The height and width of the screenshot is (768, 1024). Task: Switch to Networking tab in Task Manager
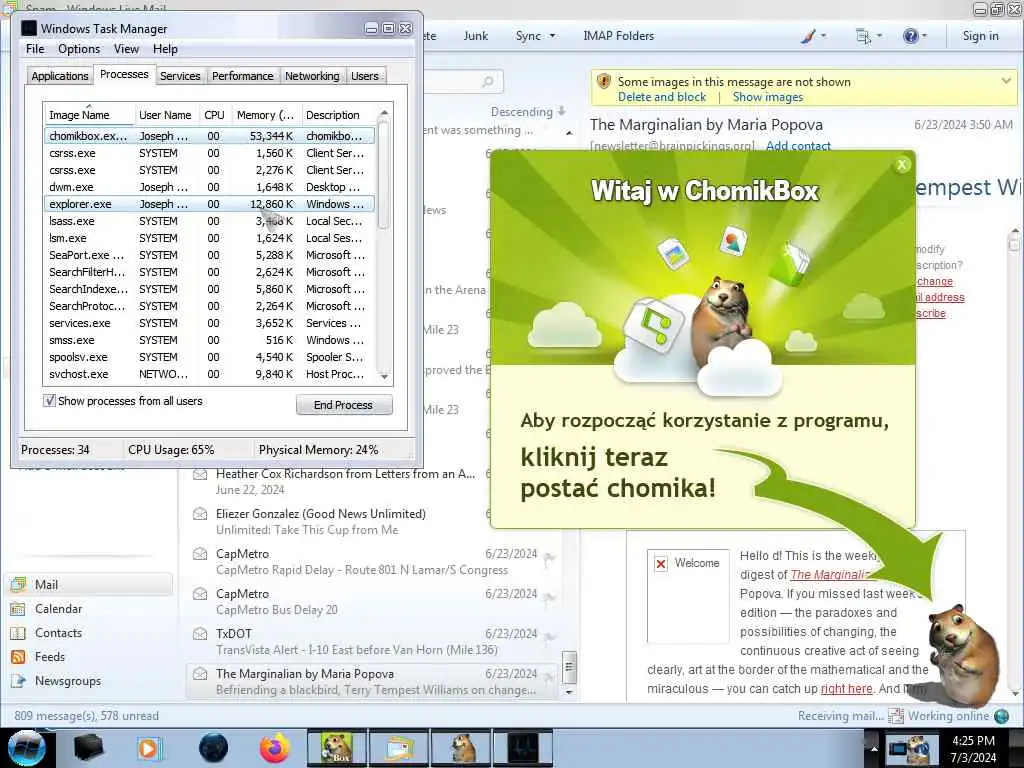click(x=312, y=76)
